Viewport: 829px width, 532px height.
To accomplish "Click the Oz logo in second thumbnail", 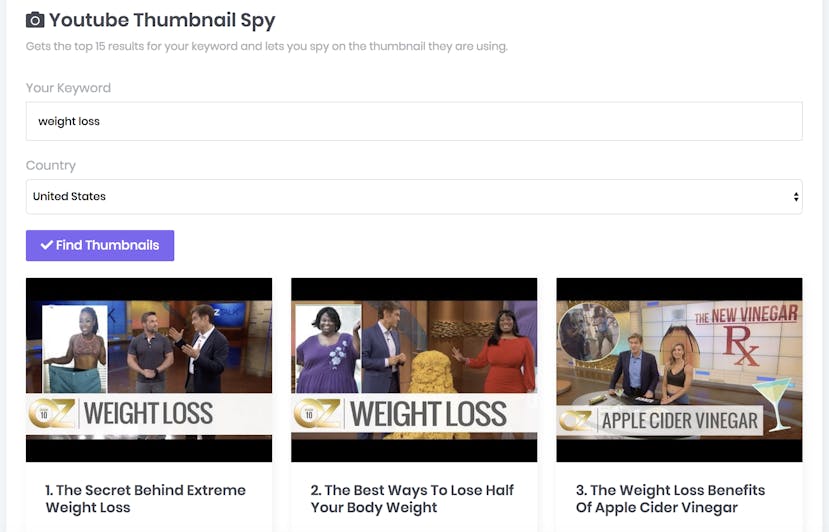I will [317, 414].
